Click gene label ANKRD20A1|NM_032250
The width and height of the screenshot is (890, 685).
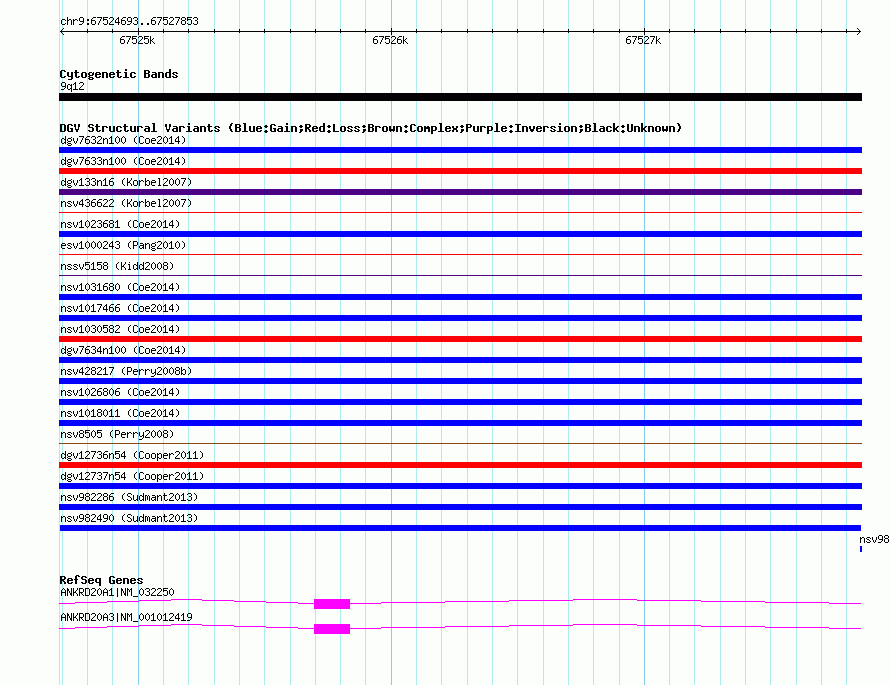(117, 592)
